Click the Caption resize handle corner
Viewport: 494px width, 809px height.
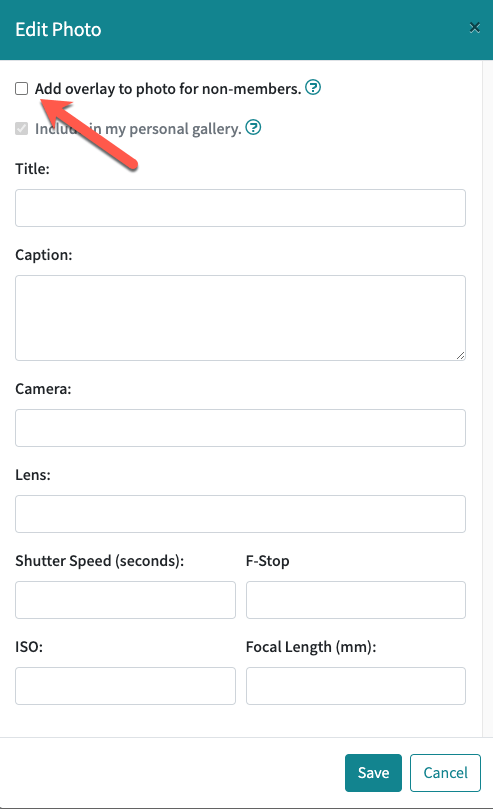[x=460, y=355]
